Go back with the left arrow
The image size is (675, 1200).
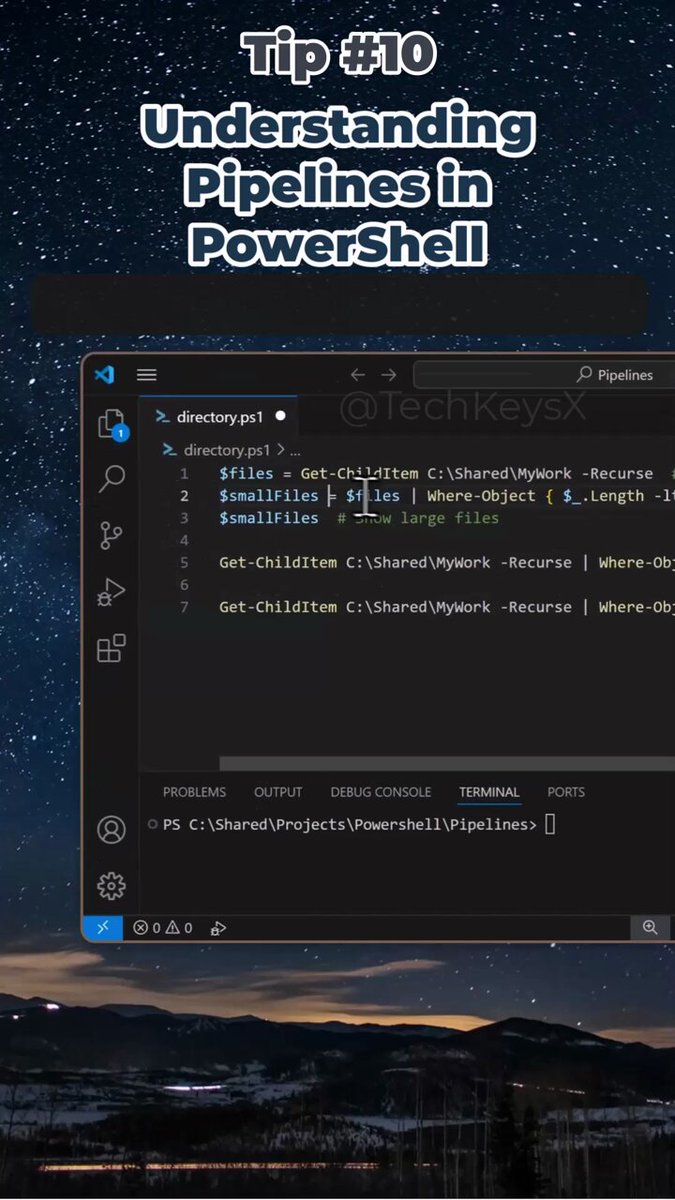[358, 375]
